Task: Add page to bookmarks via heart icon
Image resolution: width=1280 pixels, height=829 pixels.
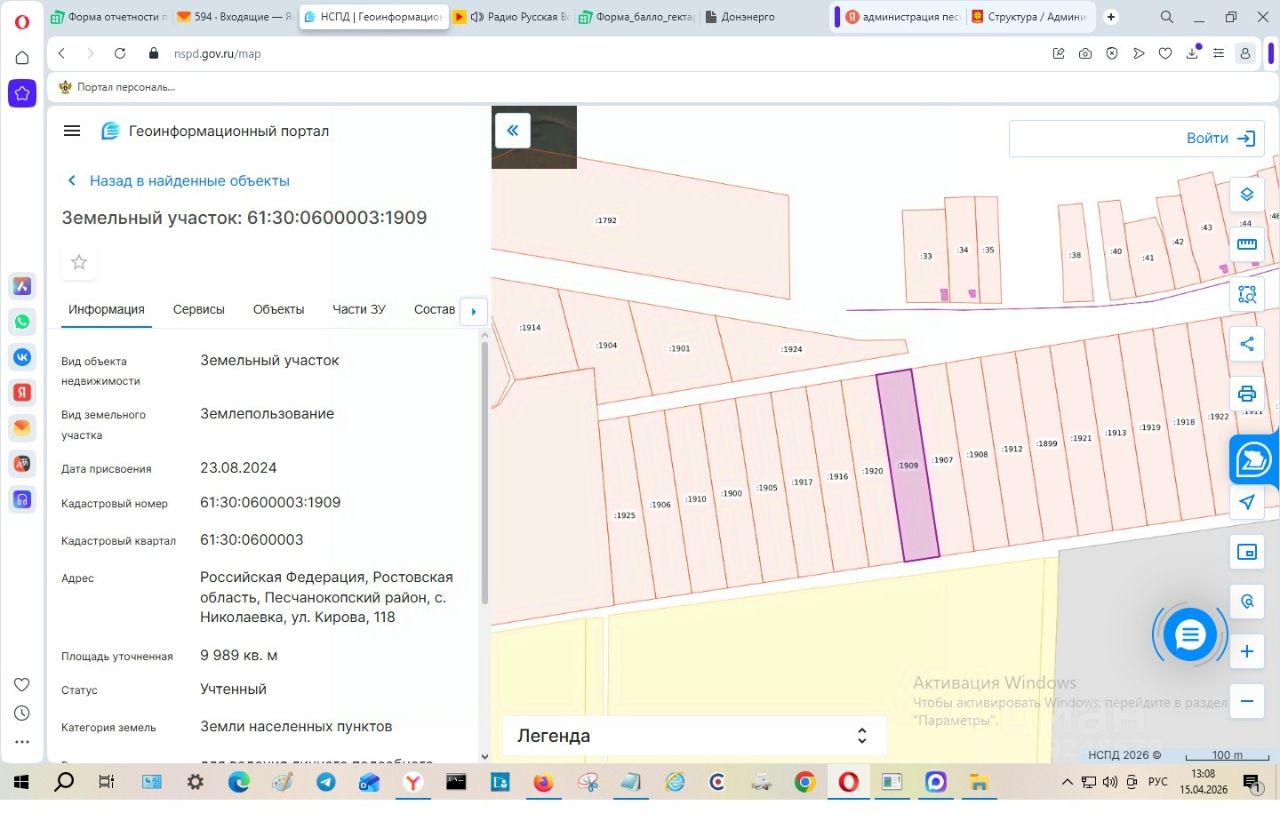Action: click(x=1165, y=54)
